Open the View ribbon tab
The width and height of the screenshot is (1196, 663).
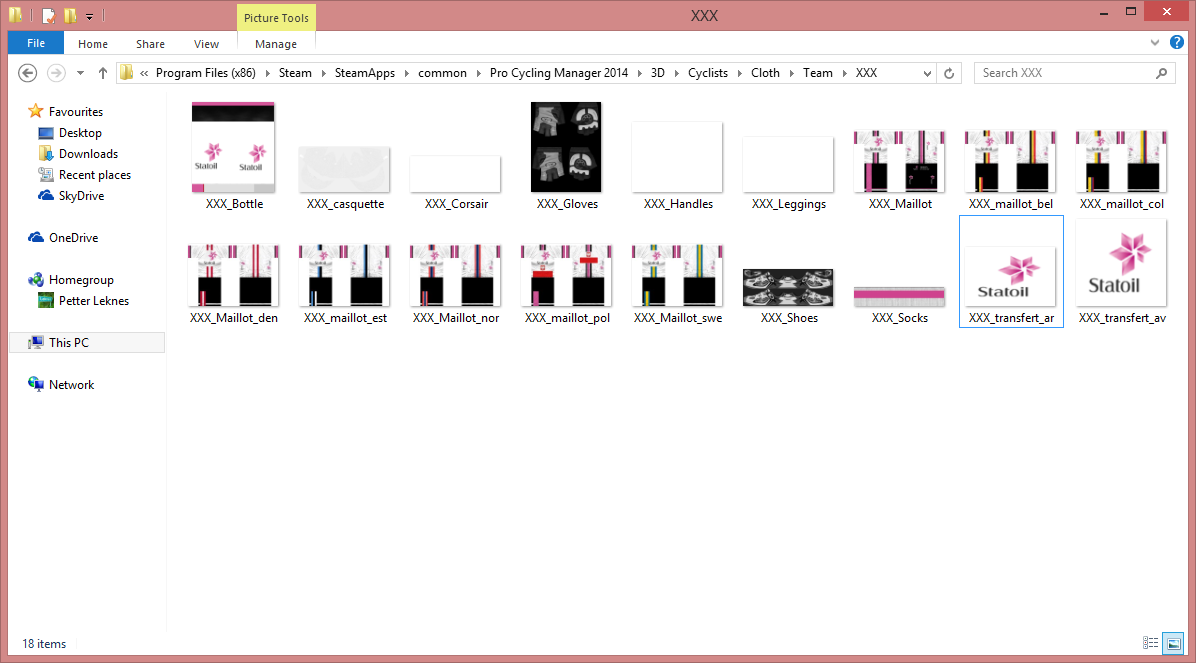click(x=206, y=44)
